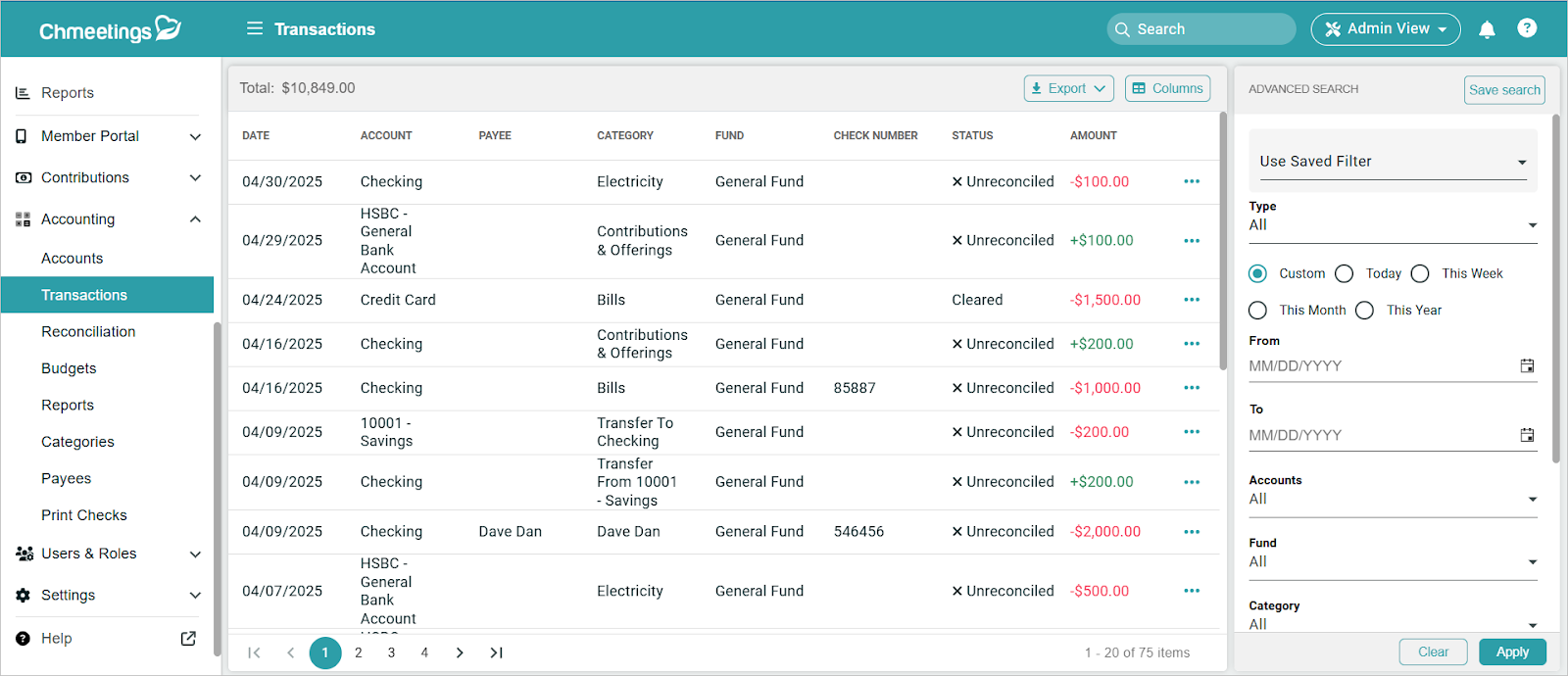Open the help question mark icon

(x=1527, y=28)
